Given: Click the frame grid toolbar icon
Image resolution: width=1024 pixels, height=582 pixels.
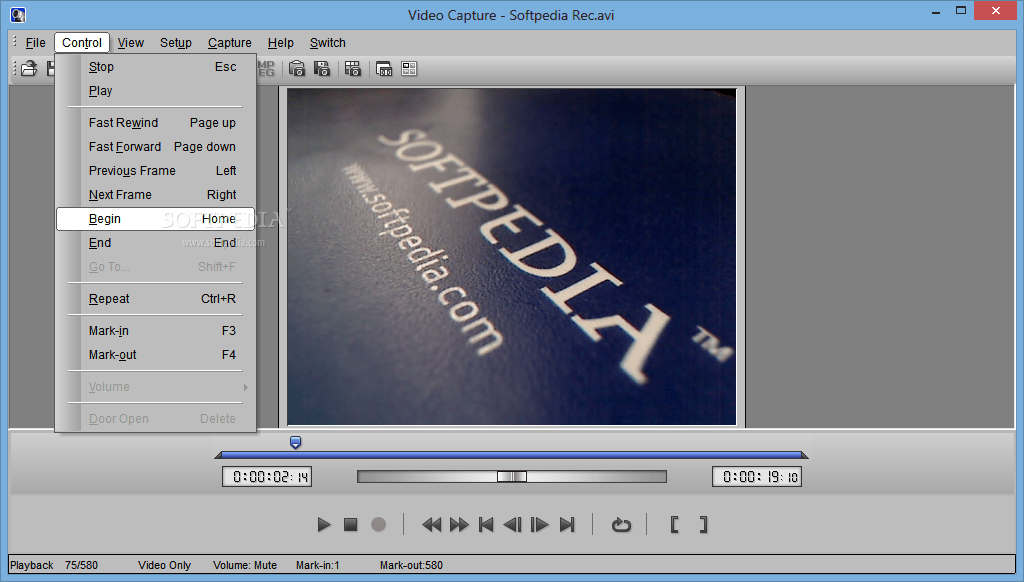Looking at the screenshot, I should tap(353, 68).
